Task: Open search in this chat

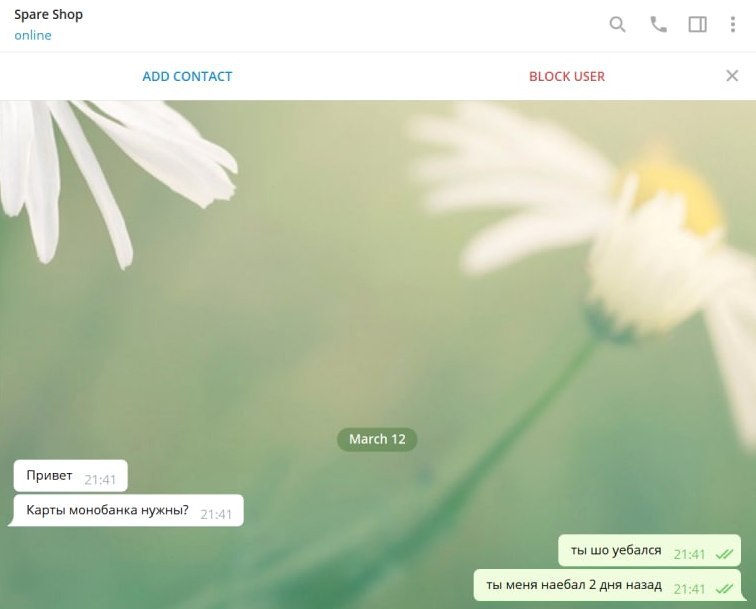Action: click(x=617, y=24)
